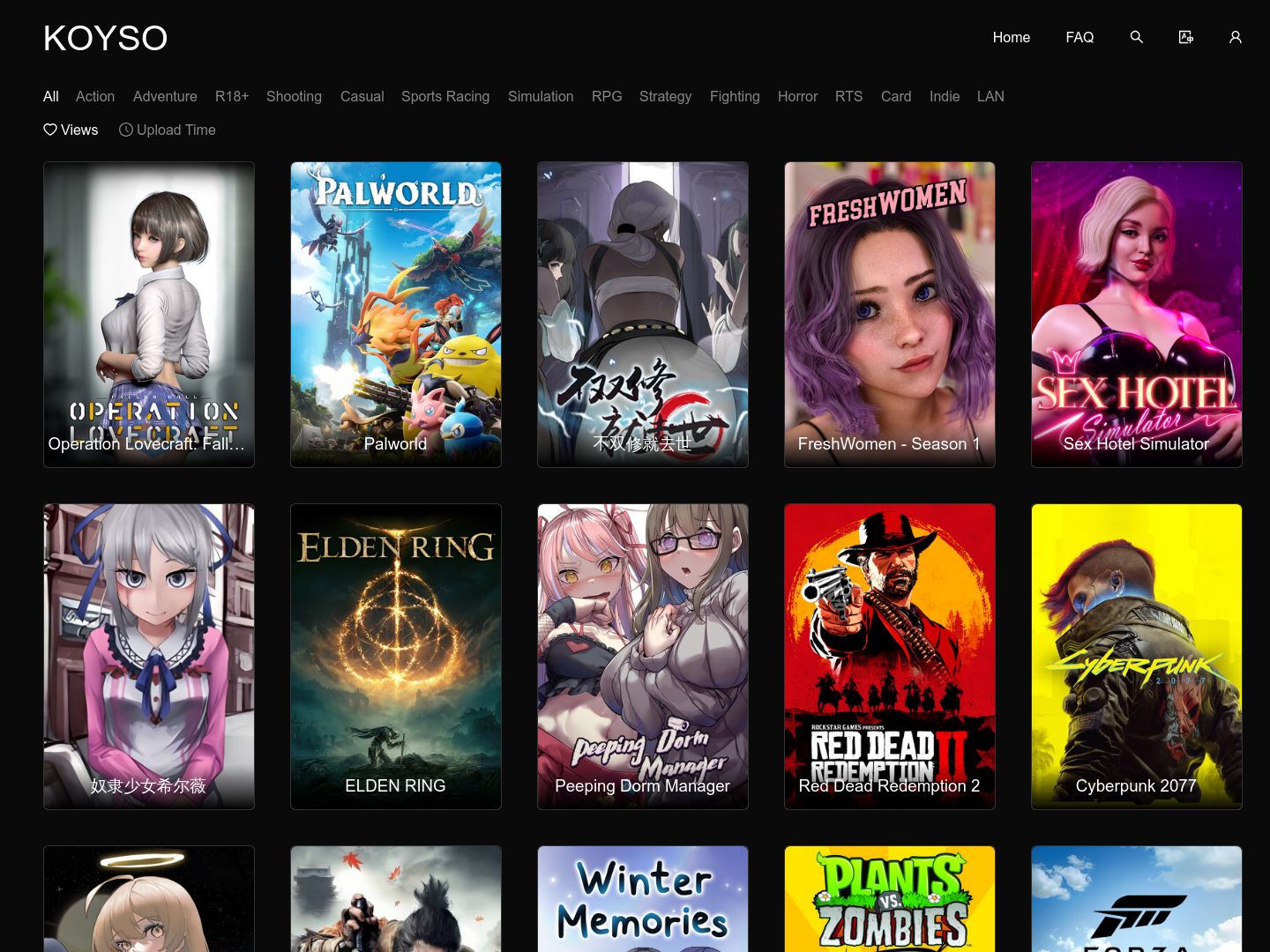Open the FAQ navigation link
The height and width of the screenshot is (952, 1270).
pyautogui.click(x=1079, y=37)
